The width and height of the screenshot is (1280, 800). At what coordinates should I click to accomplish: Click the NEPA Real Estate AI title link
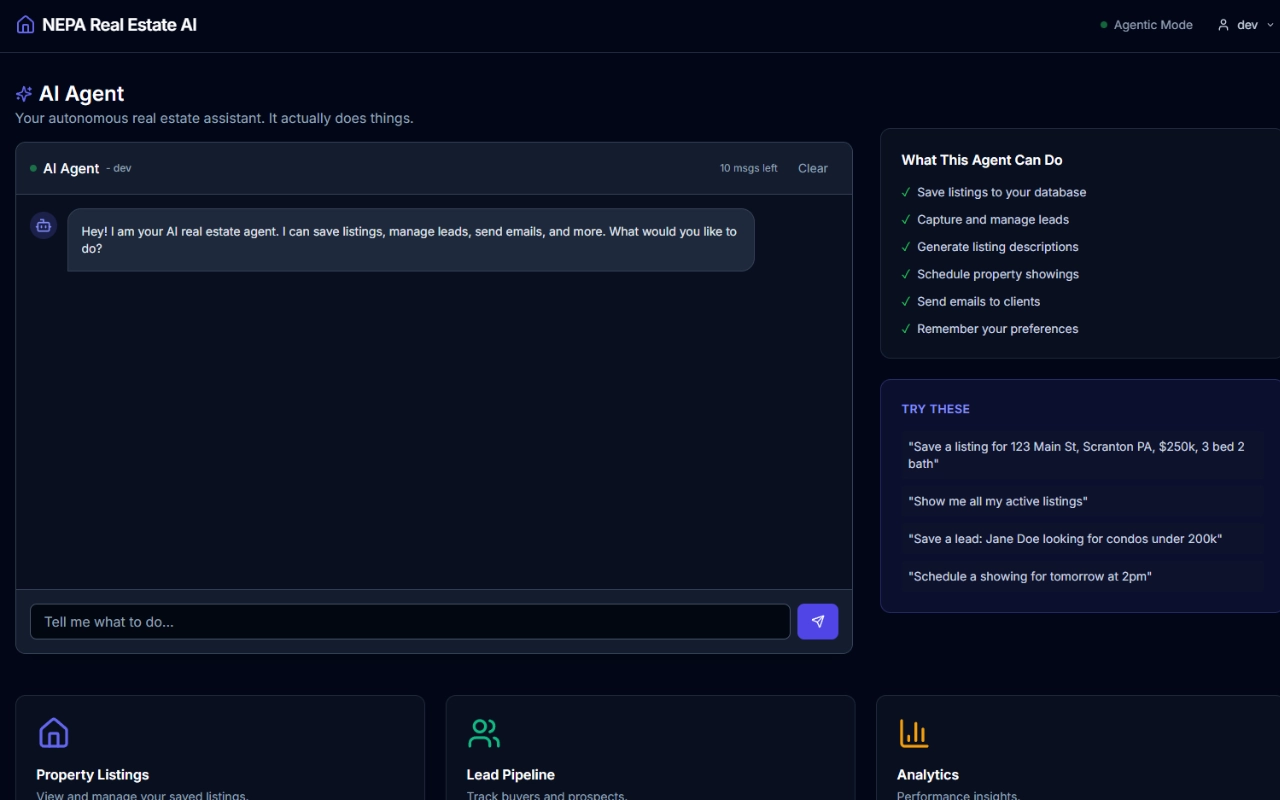pyautogui.click(x=119, y=25)
